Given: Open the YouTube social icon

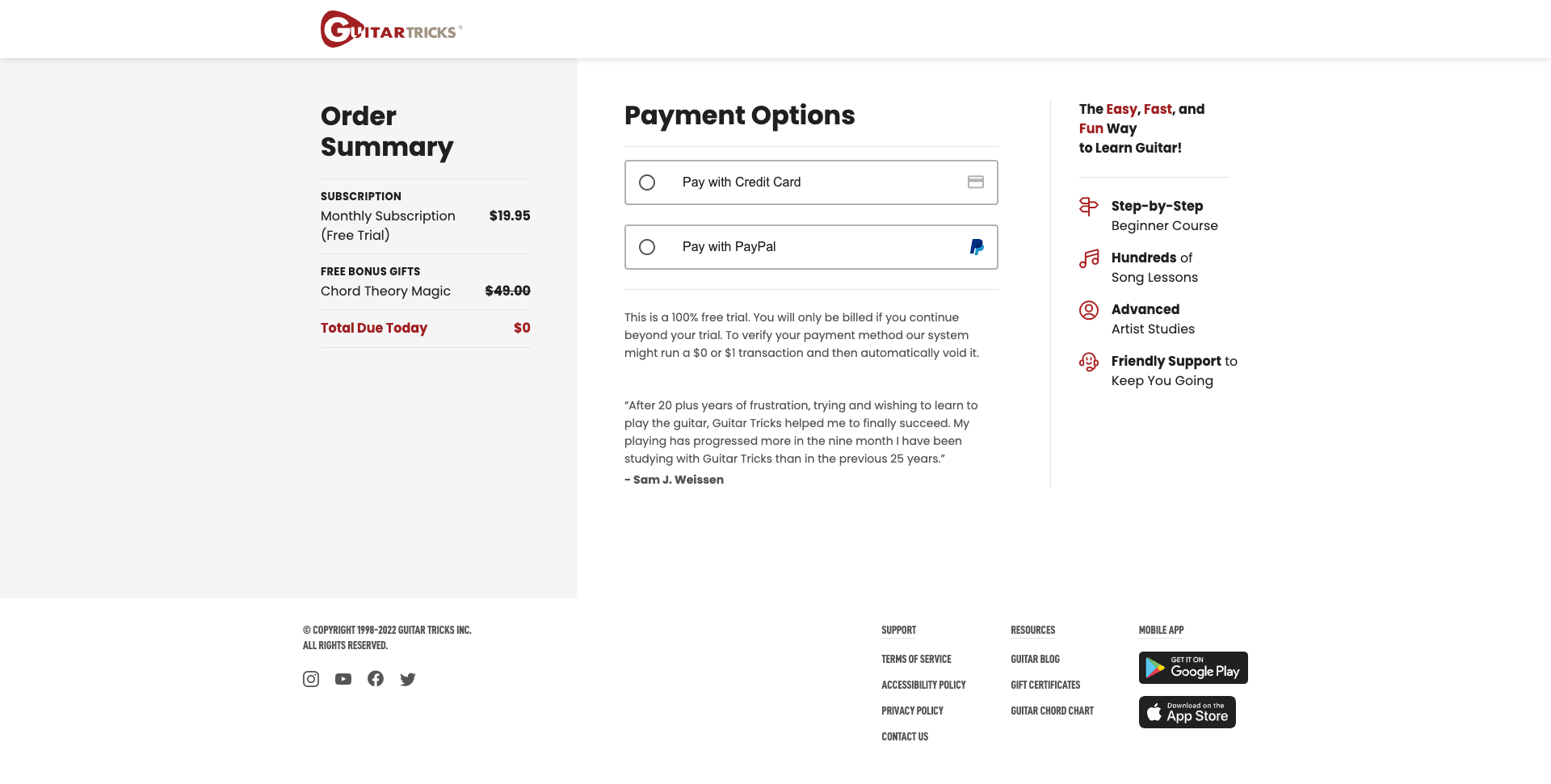Looking at the screenshot, I should coord(343,679).
